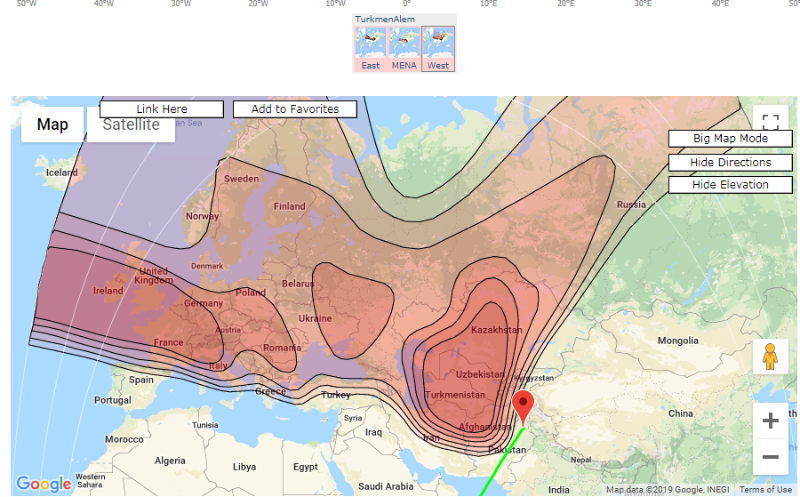Click the Turkmenistan map label
This screenshot has width=800, height=497.
pyautogui.click(x=455, y=395)
